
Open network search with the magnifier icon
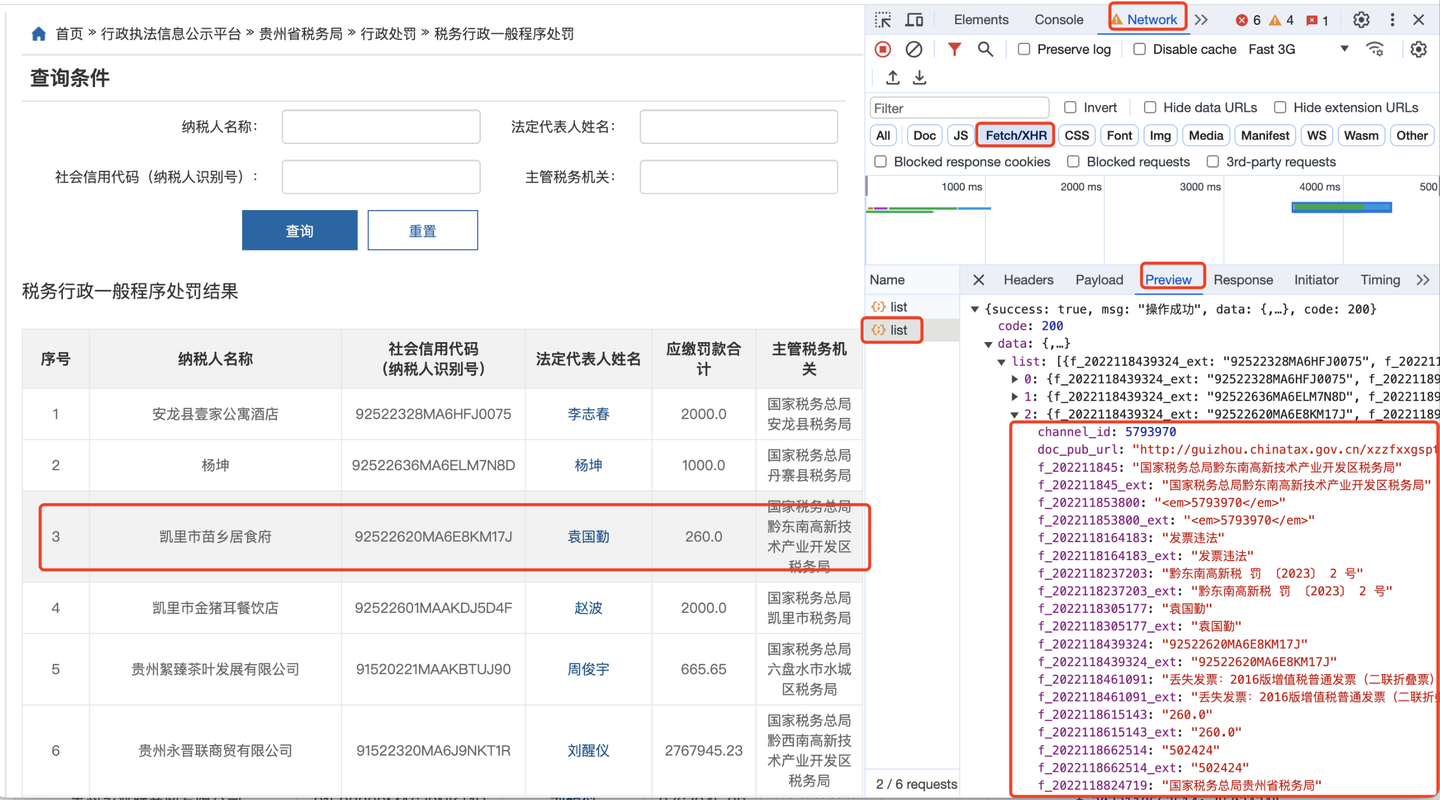[986, 49]
